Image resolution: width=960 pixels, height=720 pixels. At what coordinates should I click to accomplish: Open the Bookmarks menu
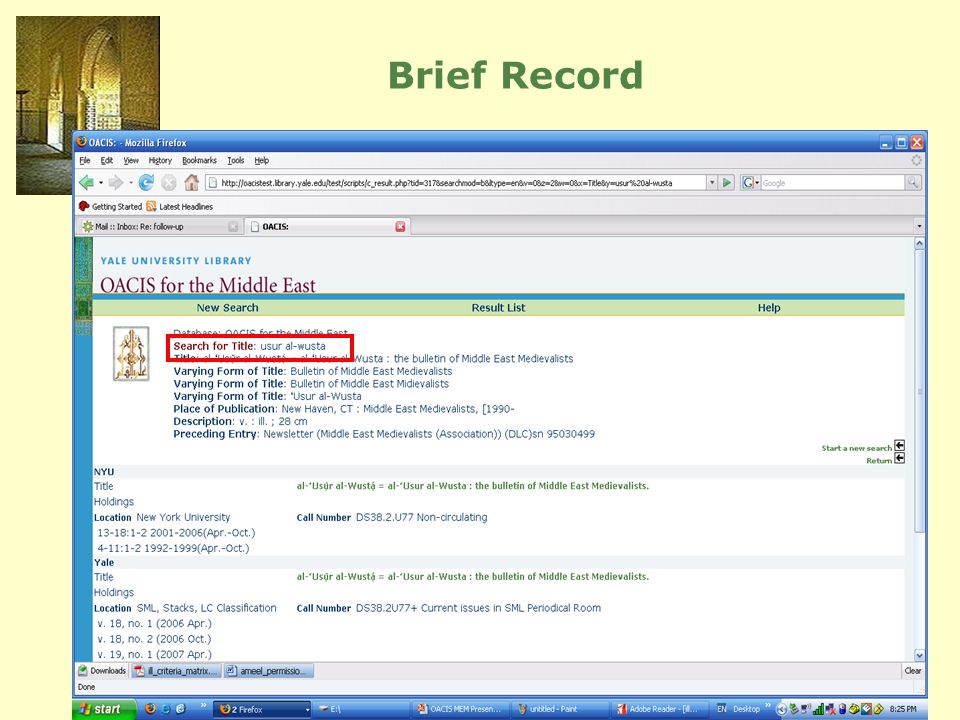[200, 160]
